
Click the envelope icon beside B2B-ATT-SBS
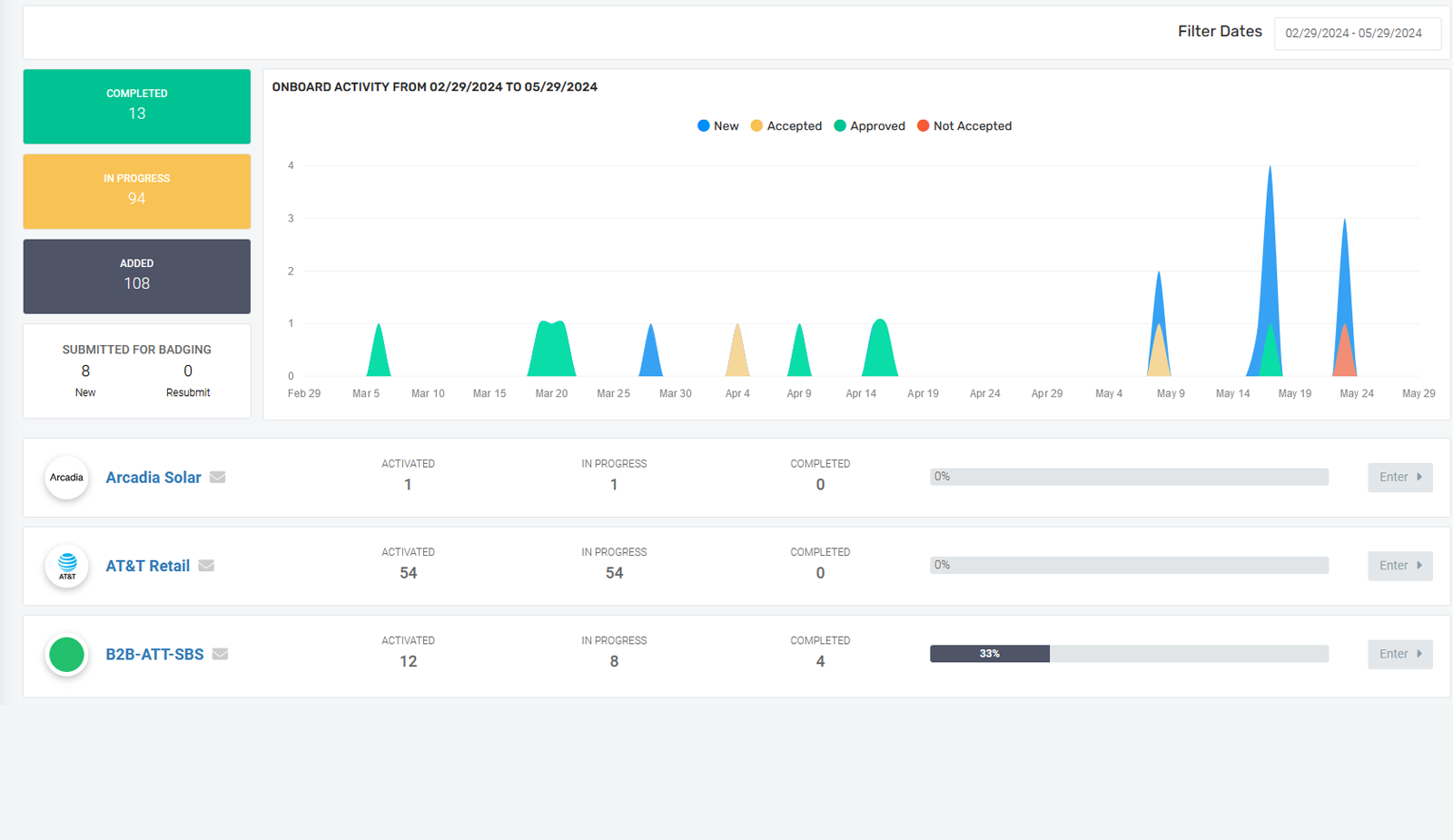coord(220,654)
